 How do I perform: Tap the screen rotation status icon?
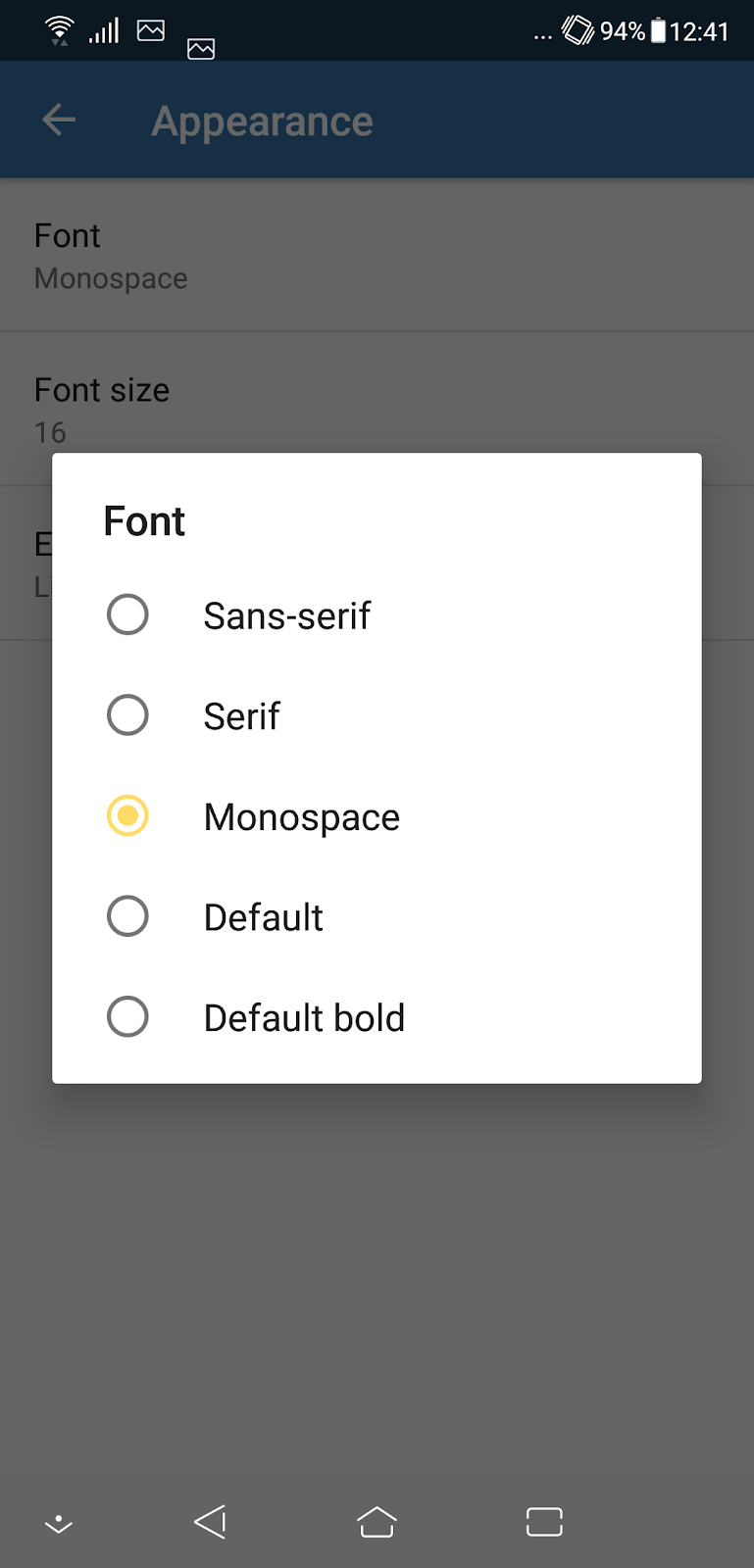578,30
